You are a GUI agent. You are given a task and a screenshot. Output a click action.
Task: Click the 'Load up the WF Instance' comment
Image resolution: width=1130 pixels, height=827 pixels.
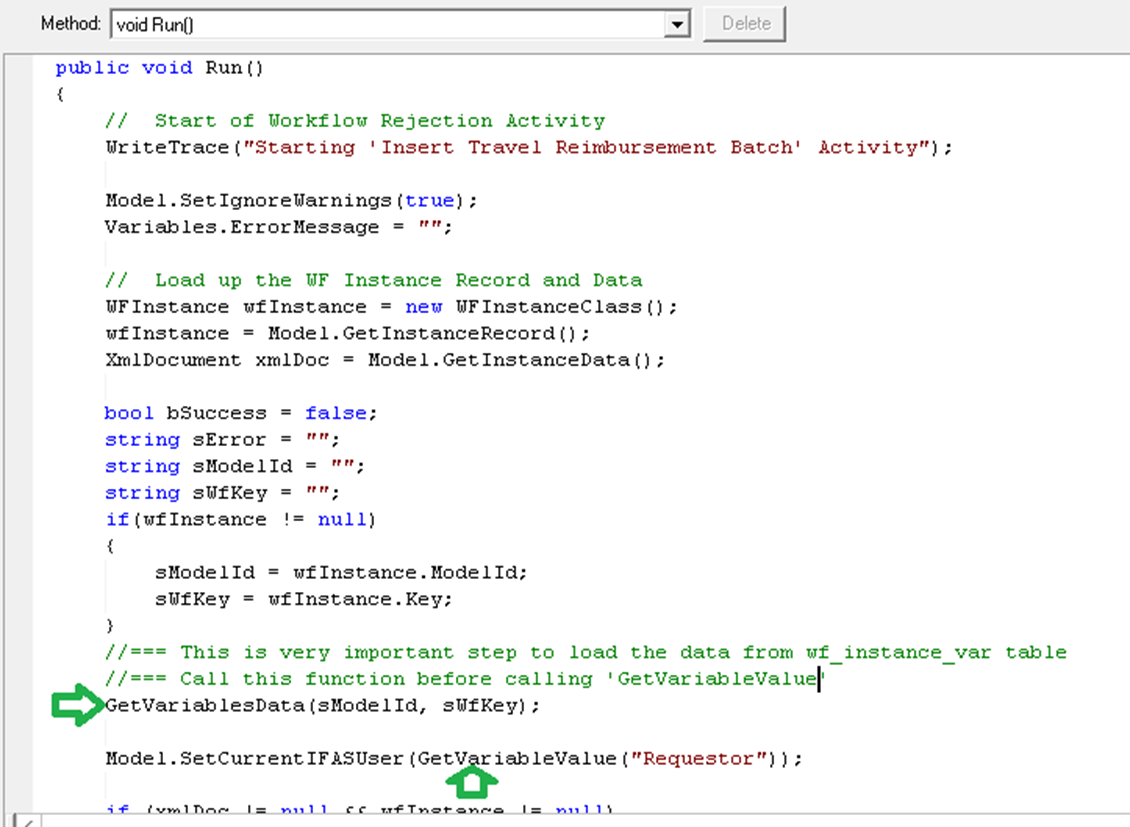pyautogui.click(x=398, y=280)
